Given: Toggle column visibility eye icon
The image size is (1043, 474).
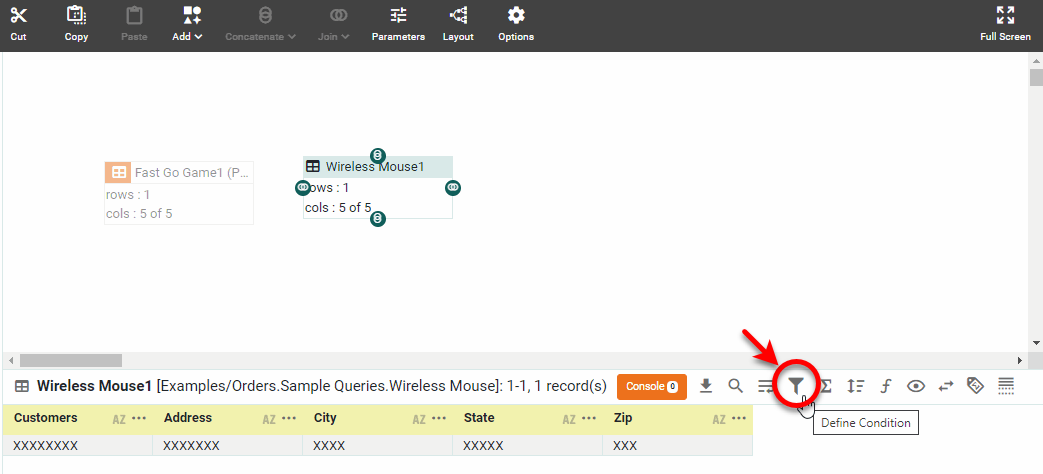Looking at the screenshot, I should pyautogui.click(x=915, y=386).
